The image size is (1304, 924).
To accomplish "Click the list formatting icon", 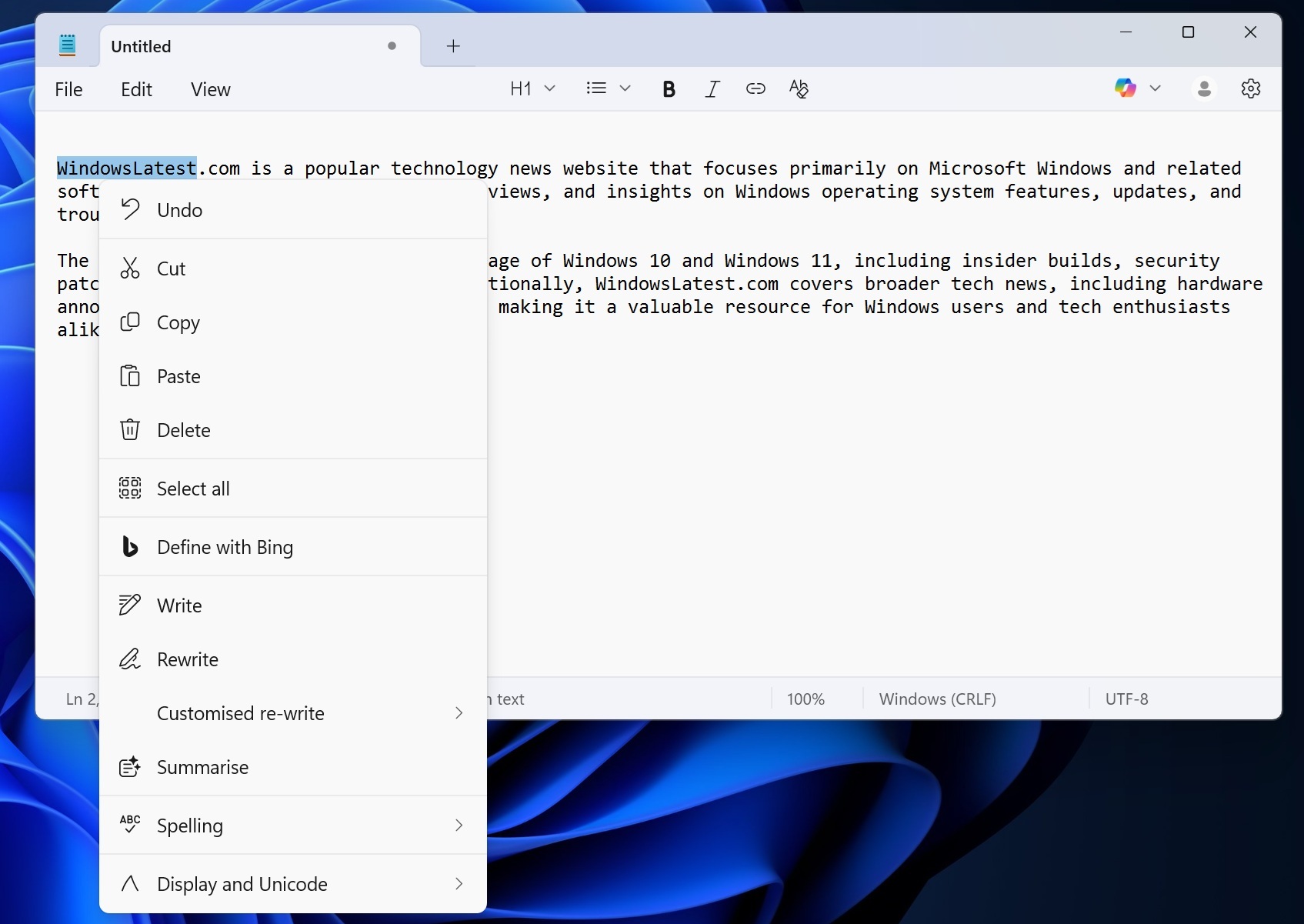I will pos(596,88).
